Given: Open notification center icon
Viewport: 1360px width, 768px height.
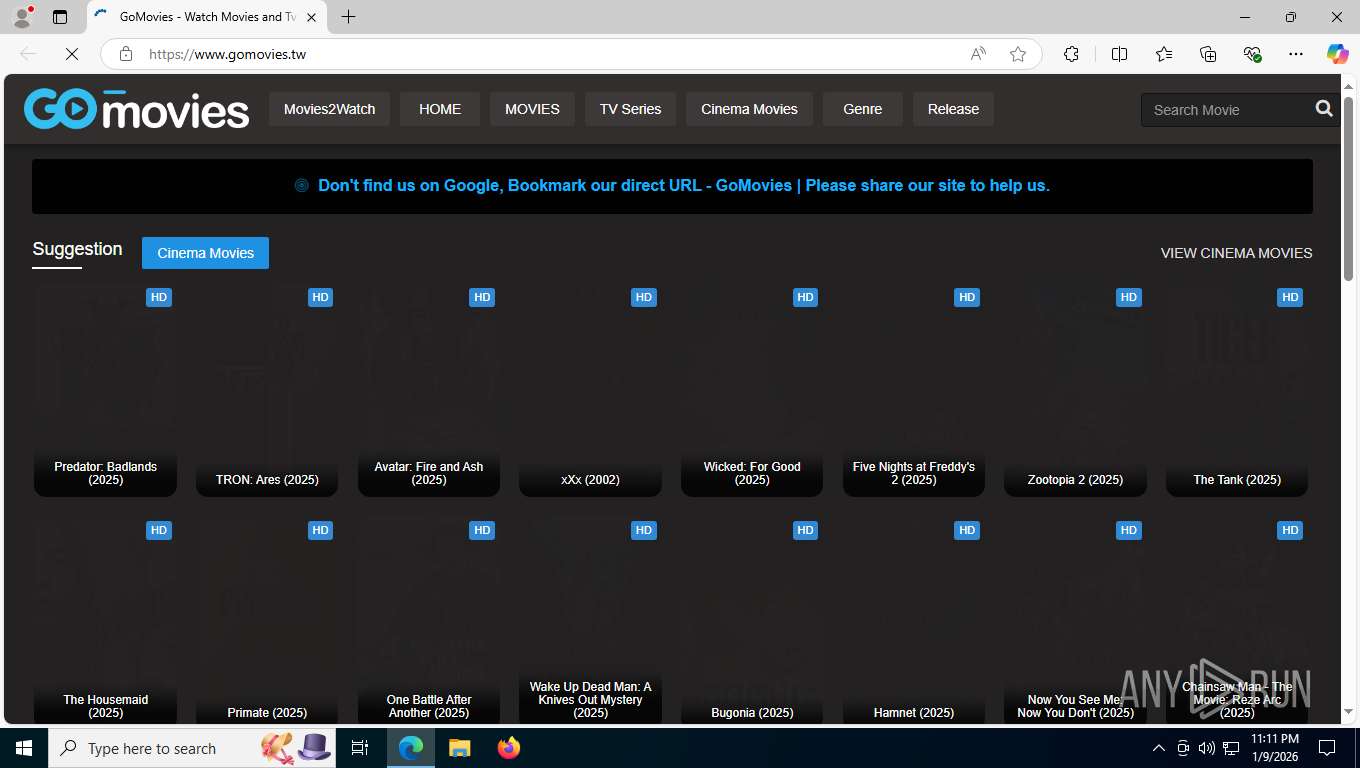Looking at the screenshot, I should click(x=1327, y=748).
